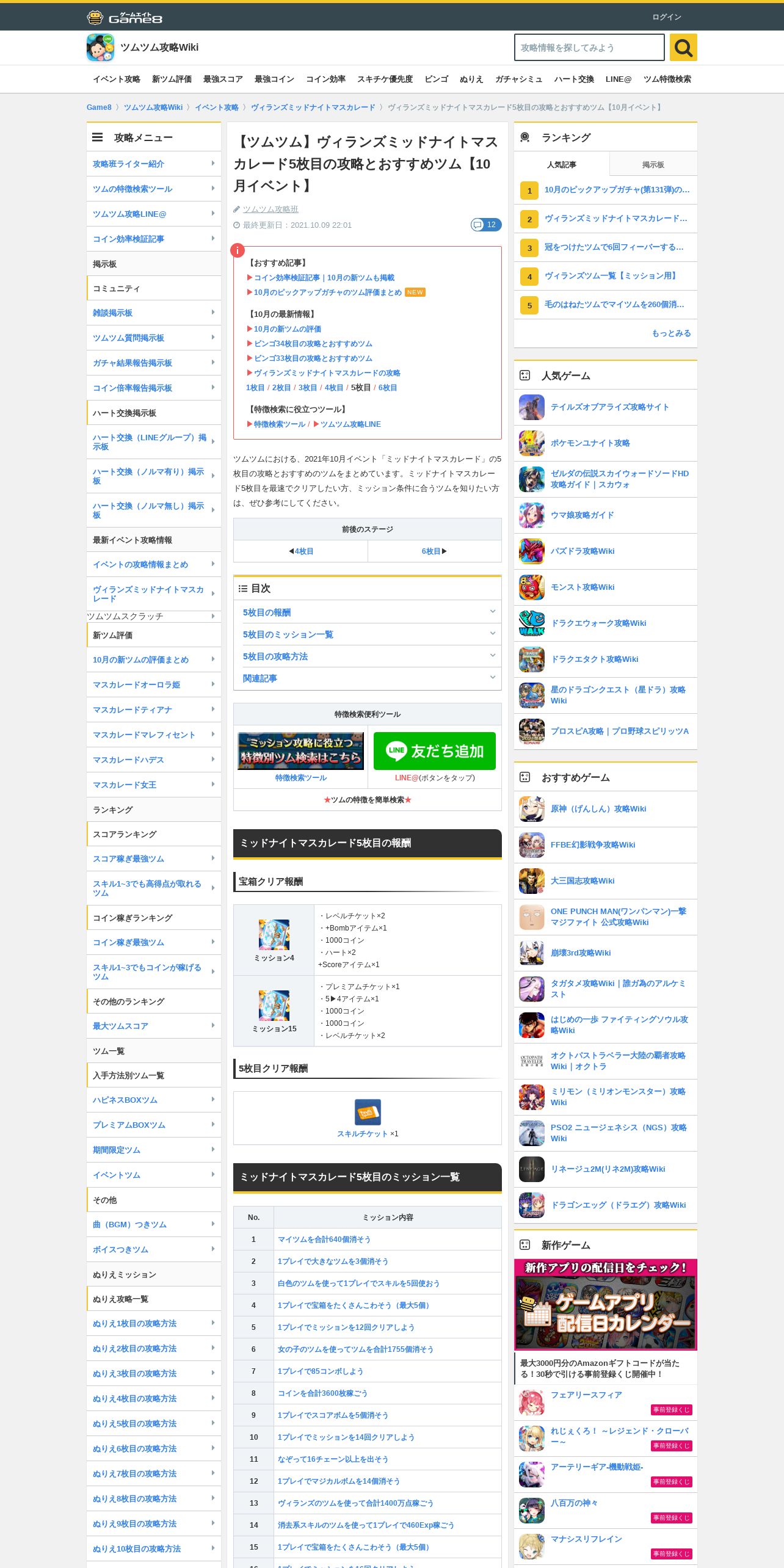Screen dimensions: 784x1568
Task: Open 新ツム評価 in the navigation bar
Action: click(x=172, y=79)
